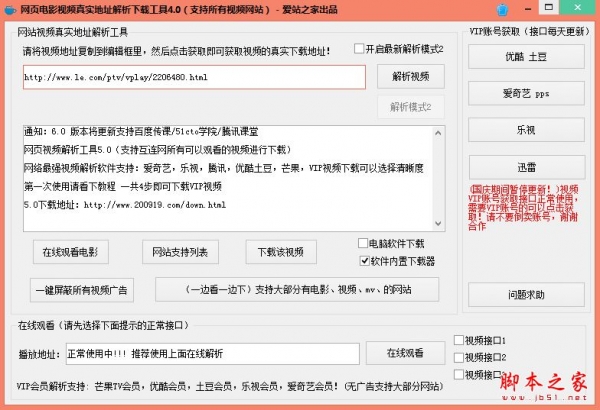Click the 5.0下载地址 URL line
The height and width of the screenshot is (410, 600).
[x=125, y=205]
